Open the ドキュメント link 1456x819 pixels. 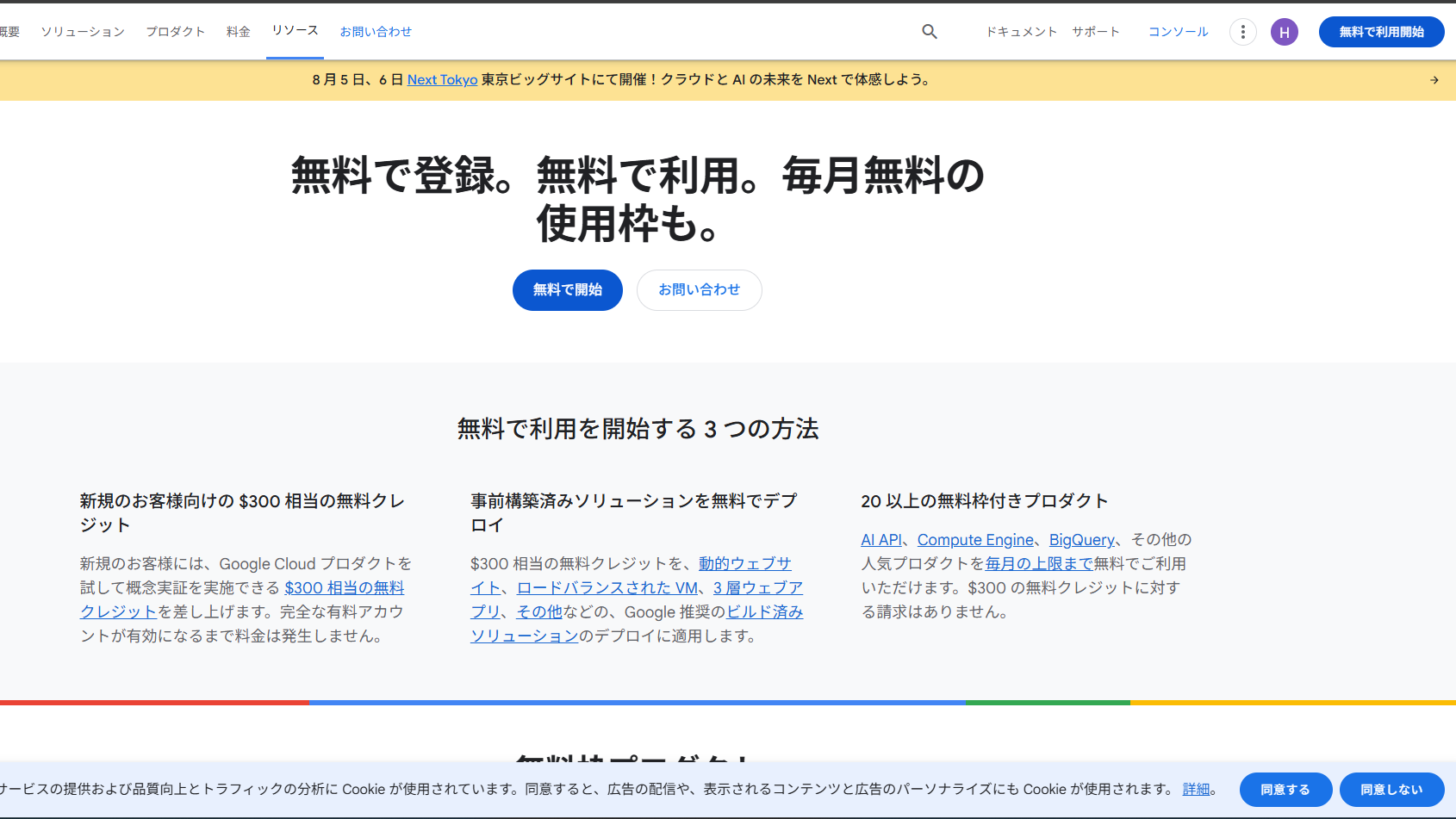[1022, 32]
